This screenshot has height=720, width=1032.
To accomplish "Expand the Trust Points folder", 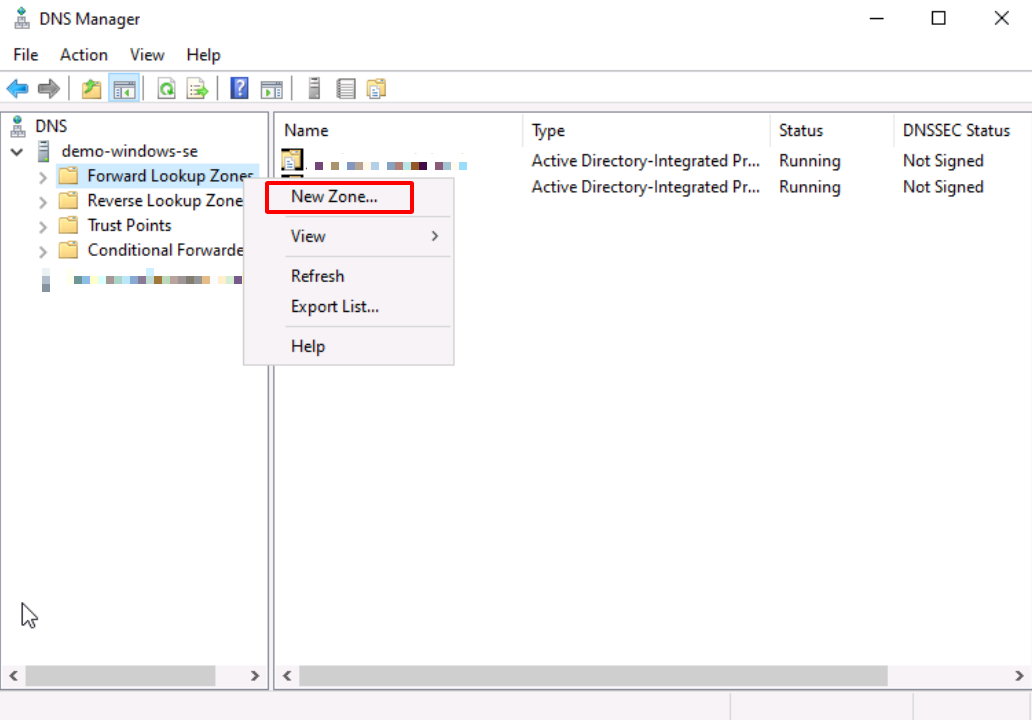I will point(42,226).
